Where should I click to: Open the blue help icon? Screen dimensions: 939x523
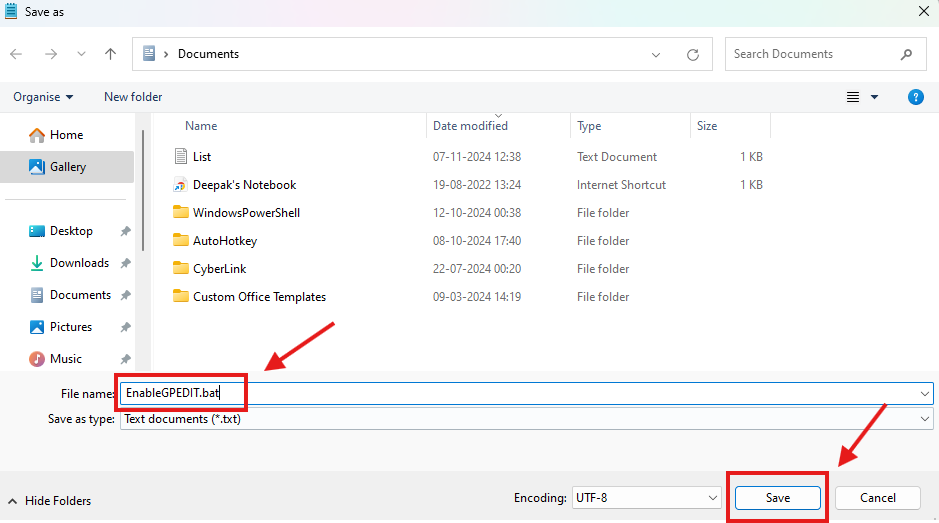pos(915,97)
